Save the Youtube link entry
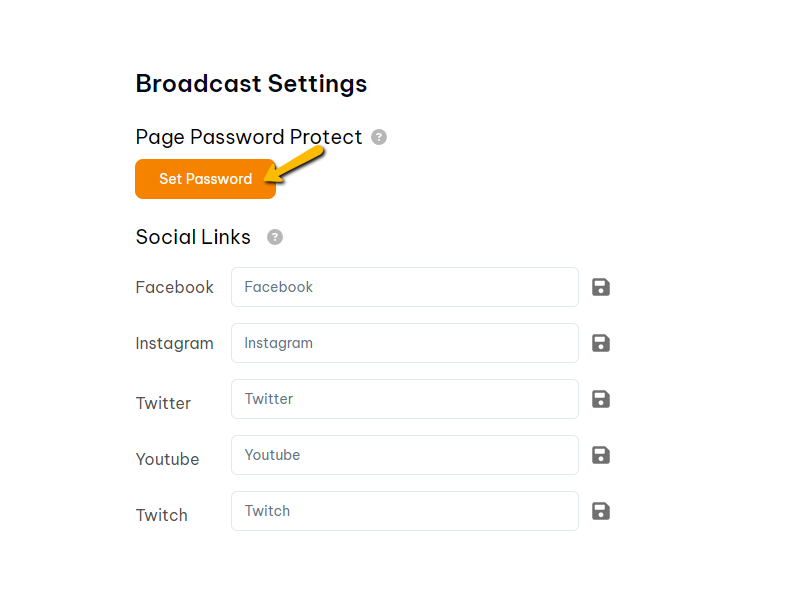 click(600, 455)
